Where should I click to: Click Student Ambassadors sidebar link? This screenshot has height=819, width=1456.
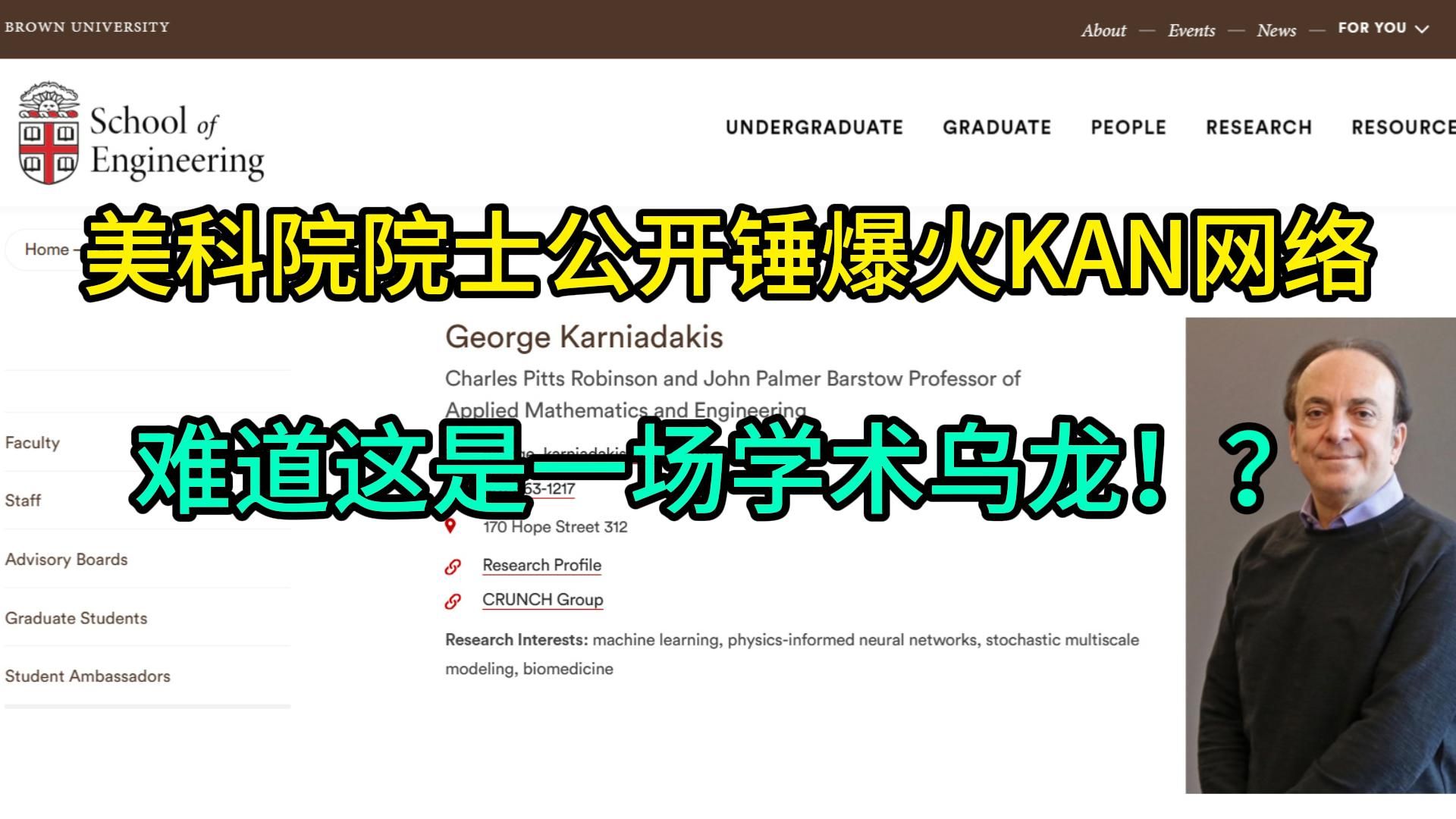87,675
